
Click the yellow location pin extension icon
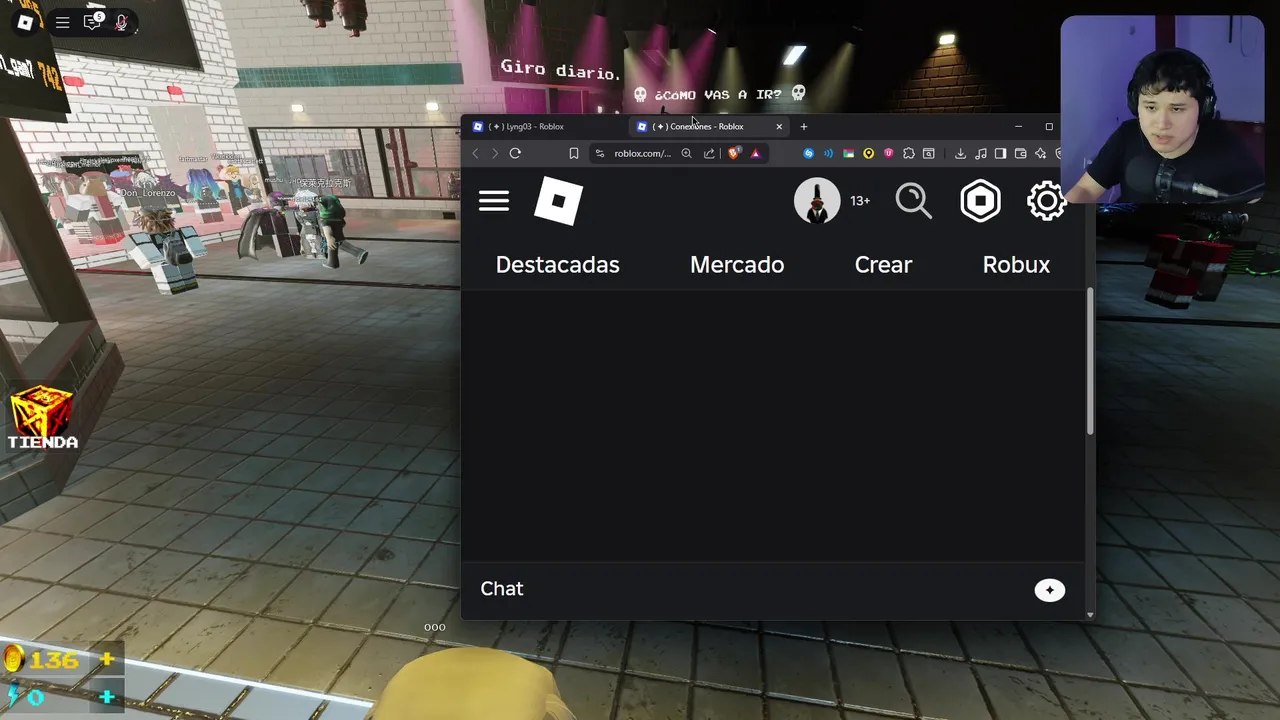(869, 153)
